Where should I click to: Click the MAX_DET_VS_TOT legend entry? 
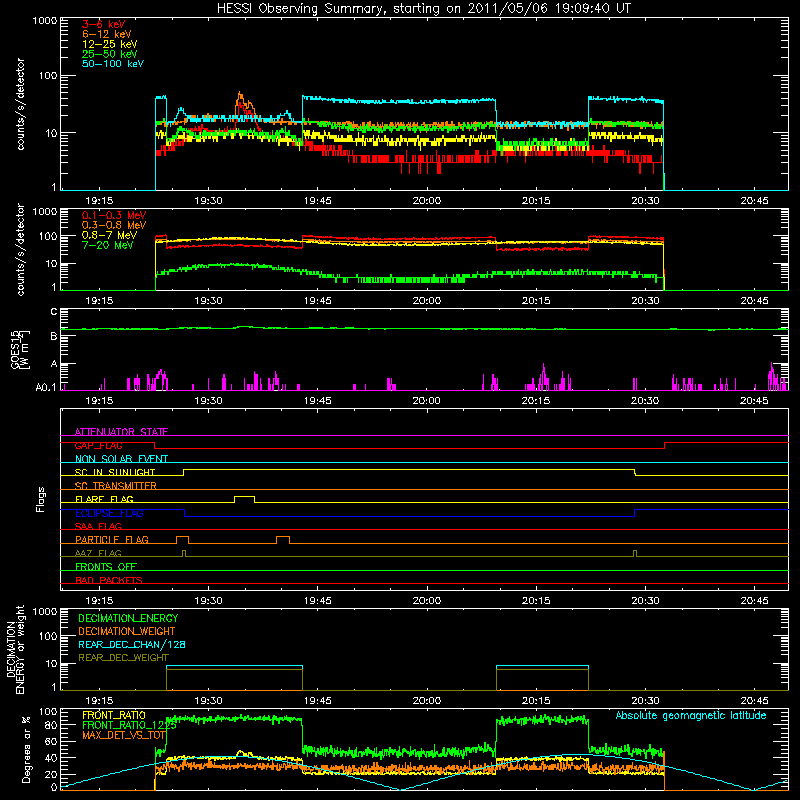[x=124, y=735]
